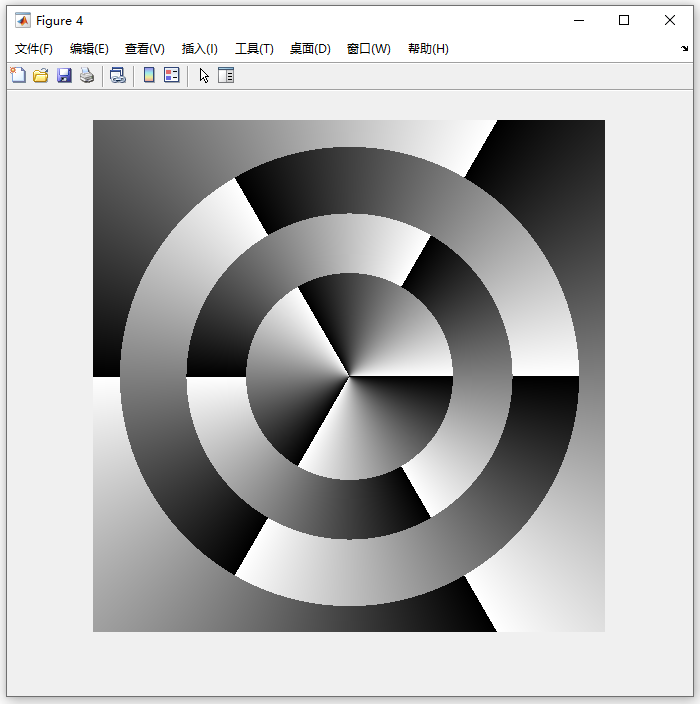Open the 帮助(H) menu
Viewport: 700px width, 704px height.
tap(428, 48)
